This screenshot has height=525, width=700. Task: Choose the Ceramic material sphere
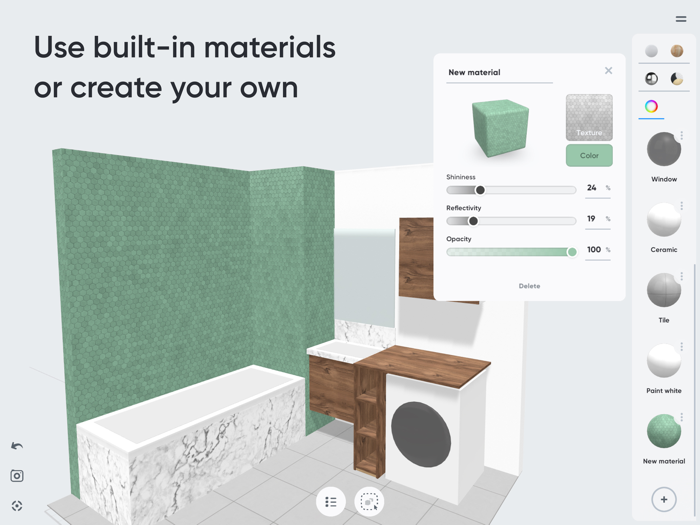pyautogui.click(x=664, y=219)
